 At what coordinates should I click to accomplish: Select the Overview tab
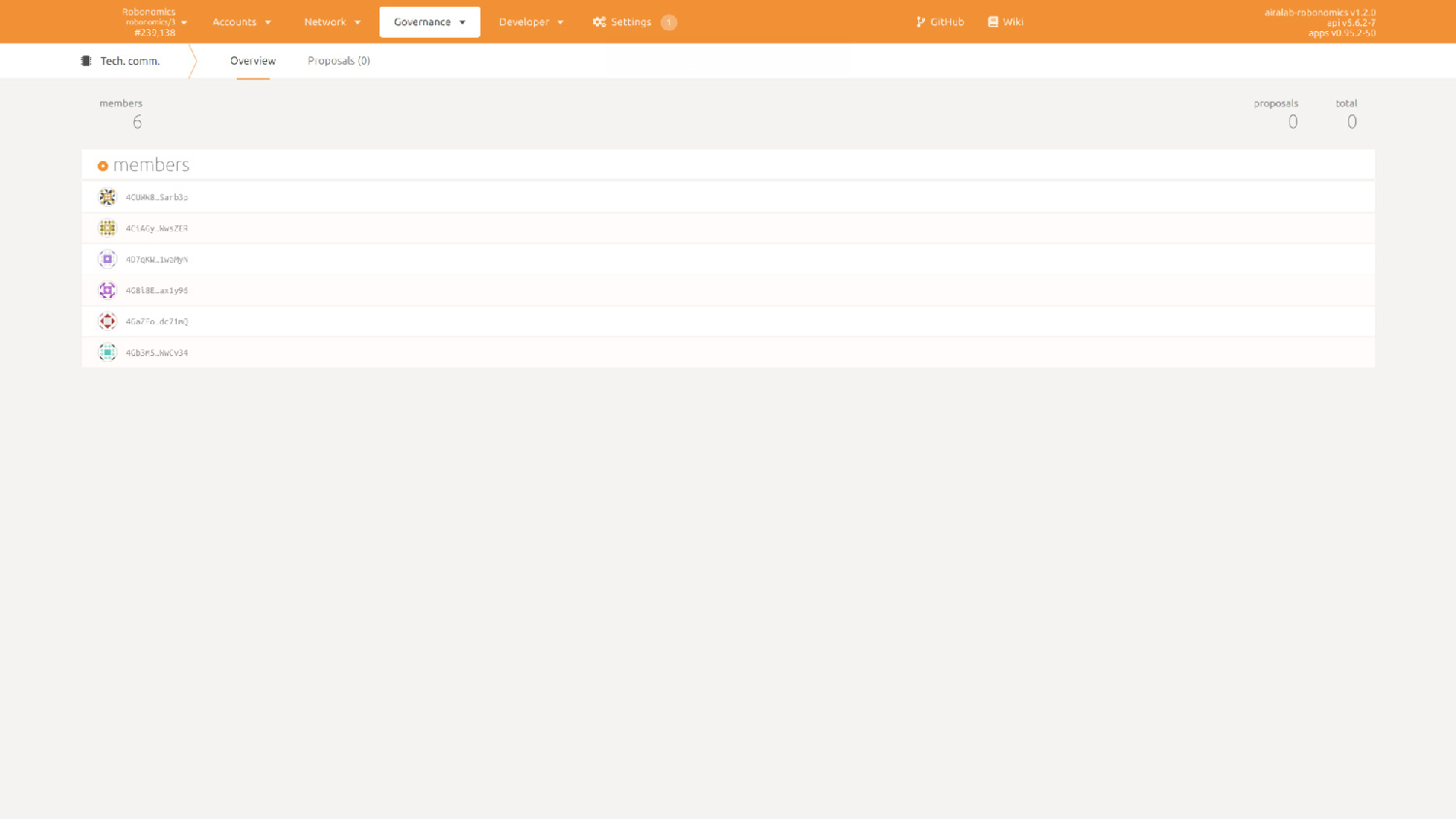pos(252,60)
